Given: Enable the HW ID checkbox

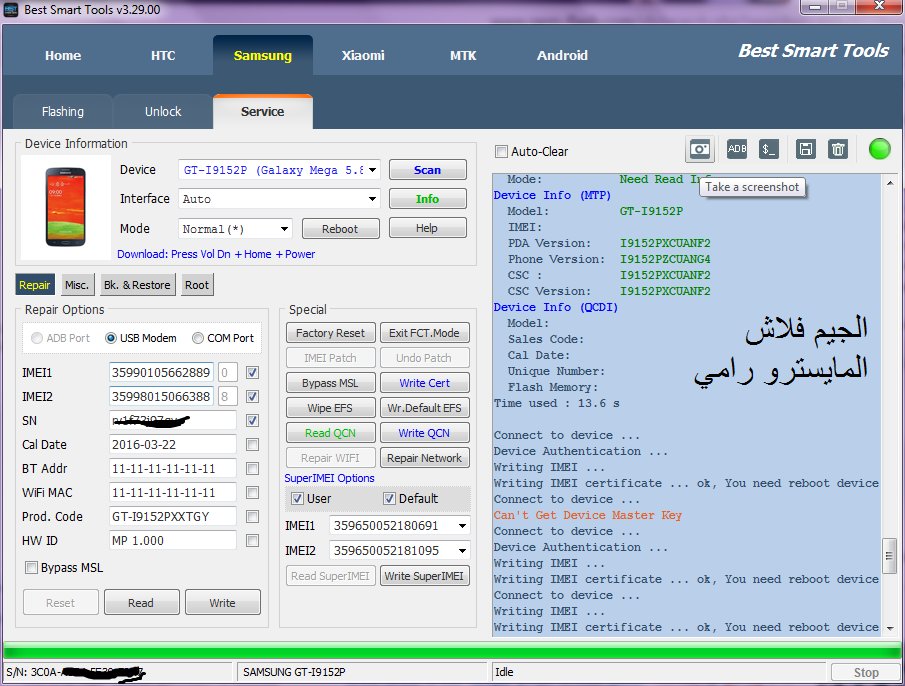Looking at the screenshot, I should 252,541.
